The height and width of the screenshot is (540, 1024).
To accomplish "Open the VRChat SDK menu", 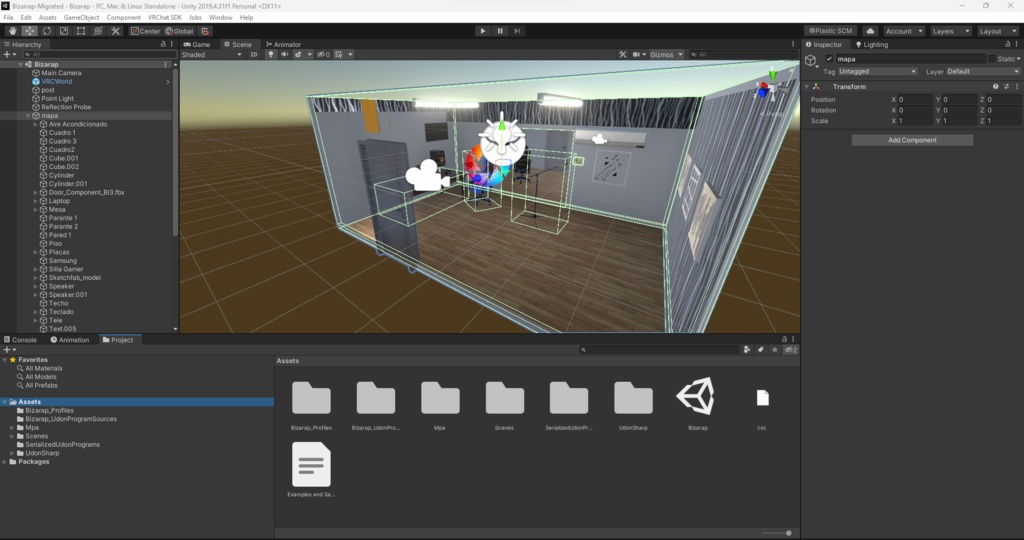I will pyautogui.click(x=165, y=18).
